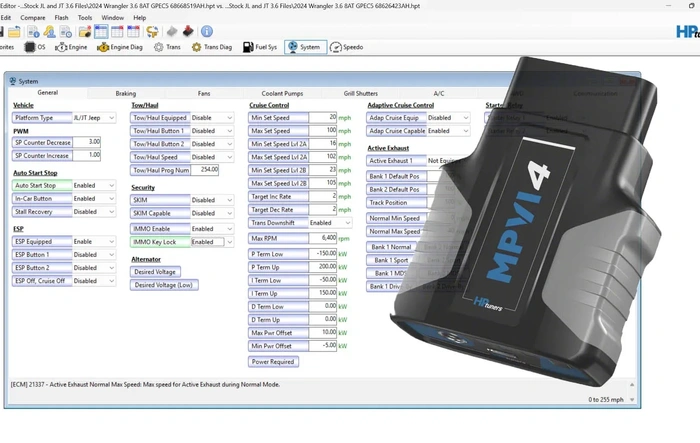Open the Tools menu
The image size is (700, 443).
click(85, 18)
